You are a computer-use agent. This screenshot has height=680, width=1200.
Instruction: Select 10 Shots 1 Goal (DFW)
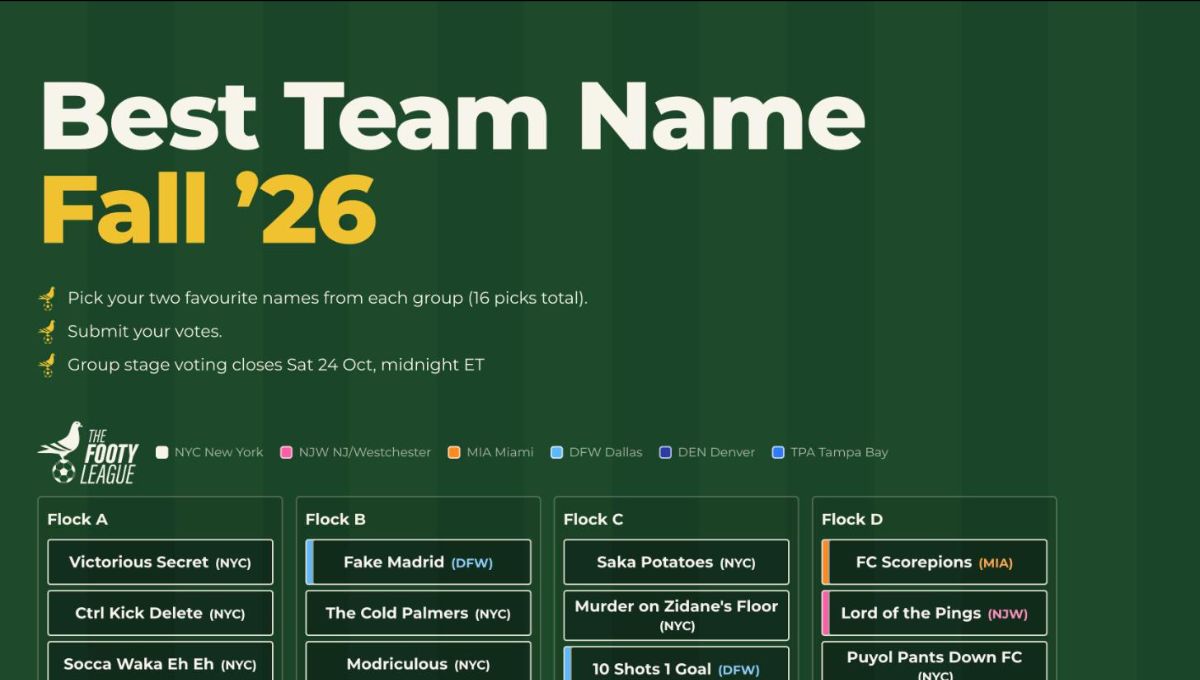pos(676,664)
